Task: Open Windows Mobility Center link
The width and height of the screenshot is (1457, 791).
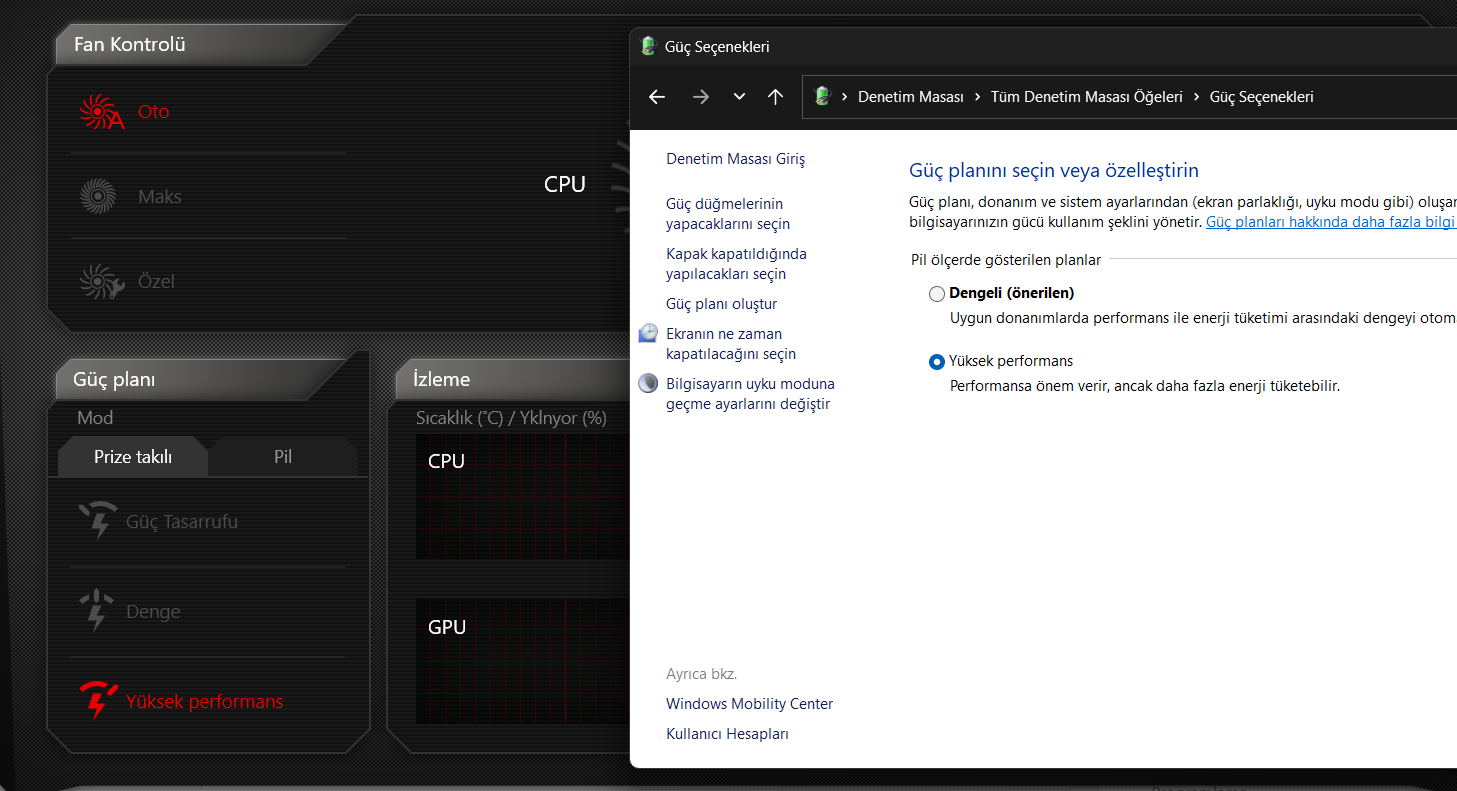Action: 749,704
